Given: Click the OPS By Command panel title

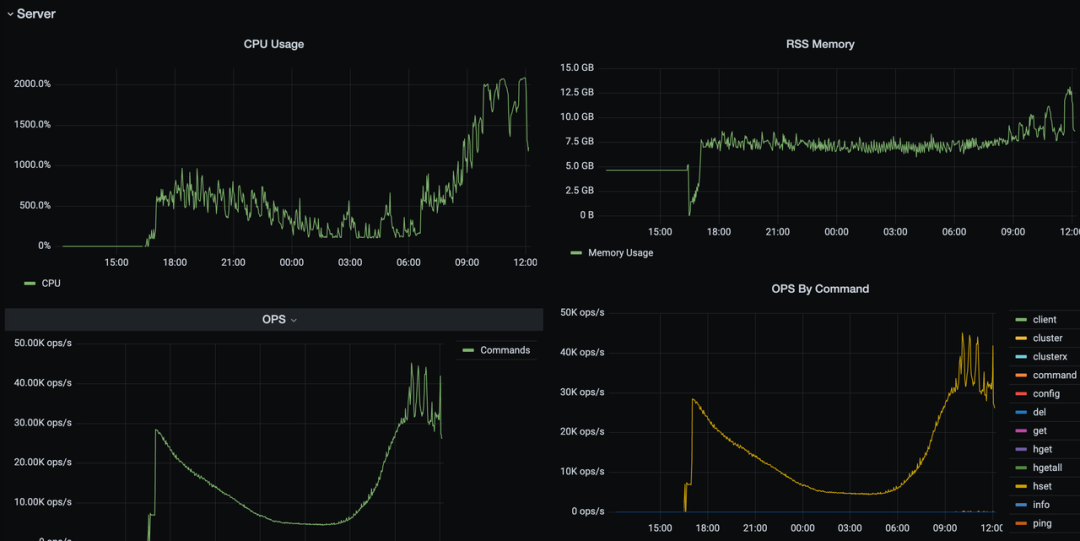Looking at the screenshot, I should pyautogui.click(x=820, y=289).
